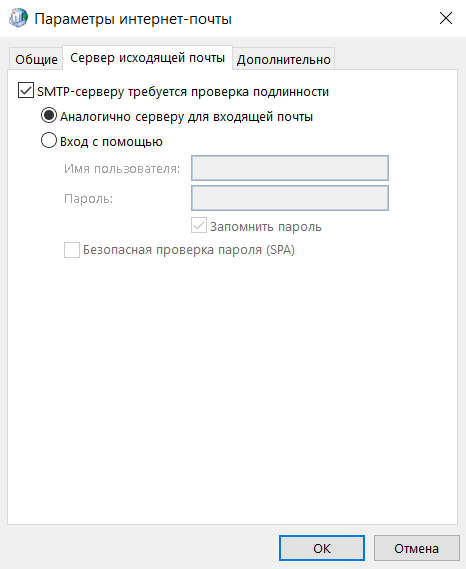Image resolution: width=466 pixels, height=569 pixels.
Task: Open the Дополнительно tab
Action: pyautogui.click(x=283, y=59)
